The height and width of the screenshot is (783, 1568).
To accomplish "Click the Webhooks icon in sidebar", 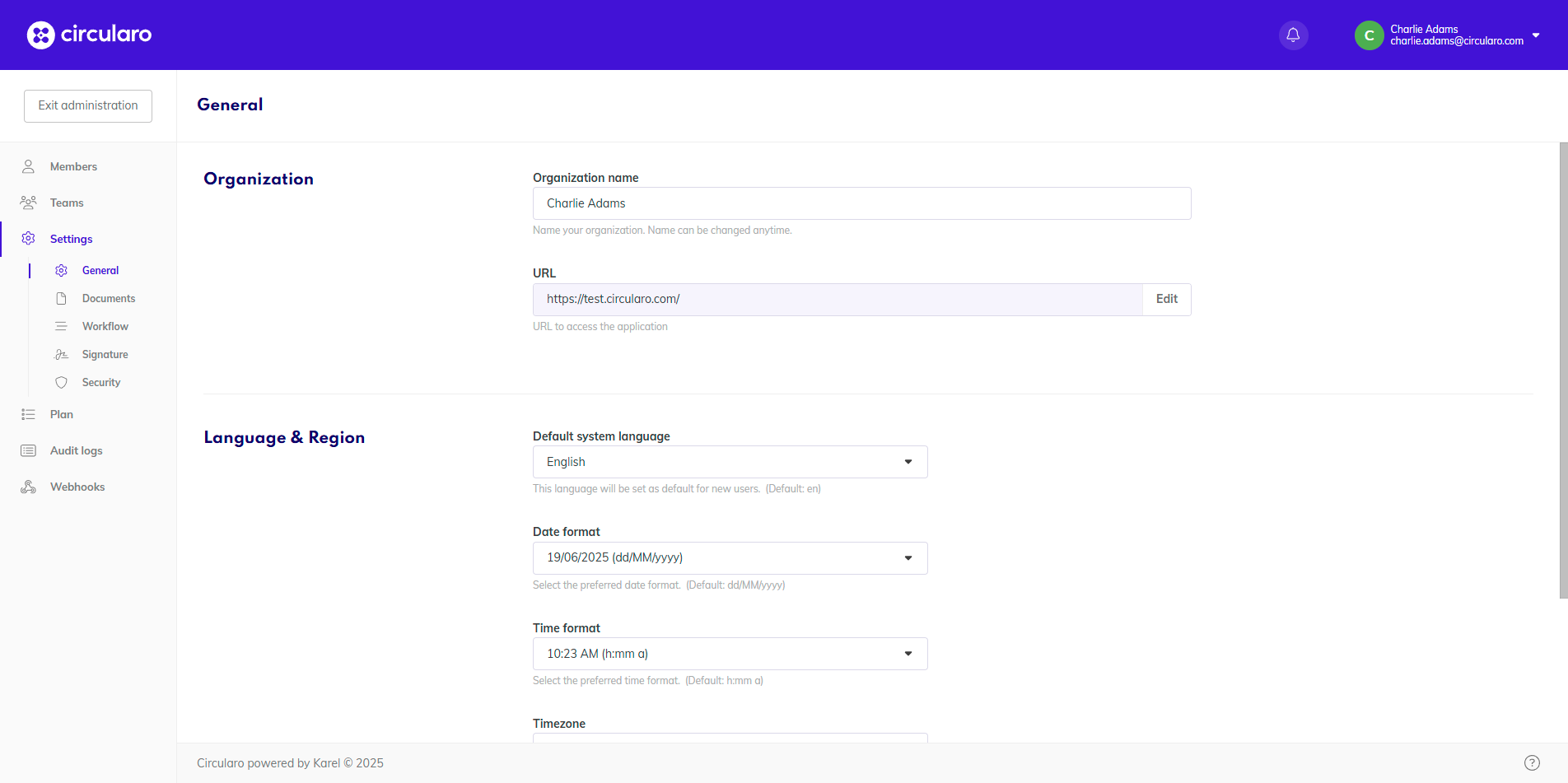I will point(28,487).
